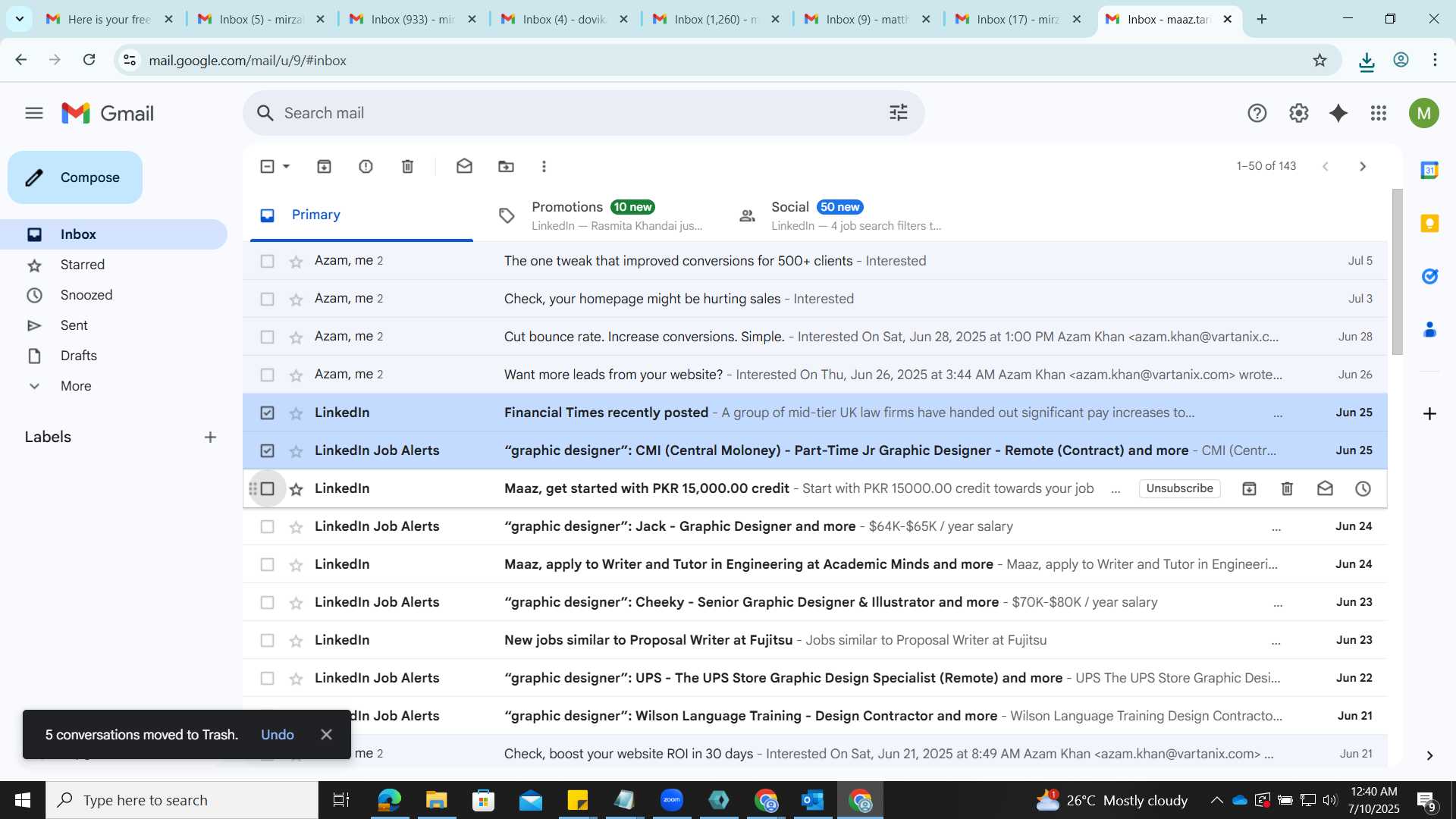Uncheck the Financial Times recently posted email
This screenshot has width=1456, height=819.
(267, 413)
